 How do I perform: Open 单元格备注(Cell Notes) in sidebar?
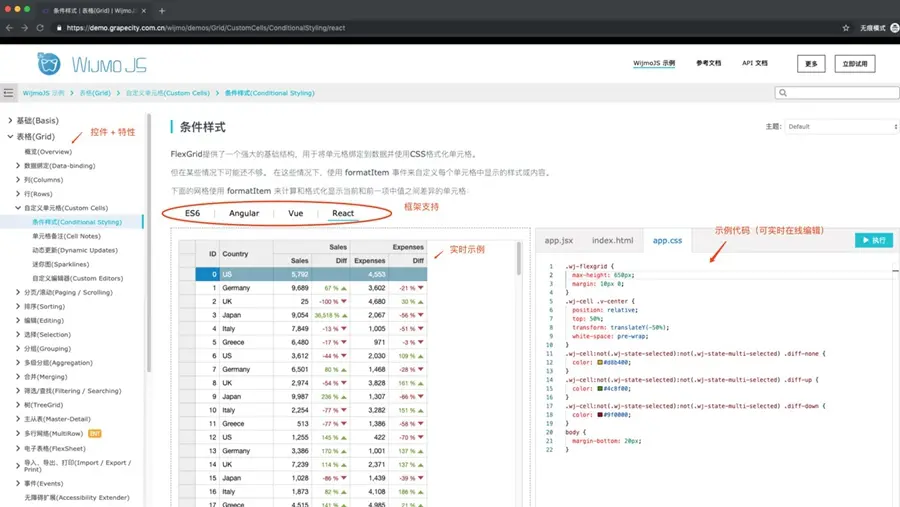tap(66, 236)
